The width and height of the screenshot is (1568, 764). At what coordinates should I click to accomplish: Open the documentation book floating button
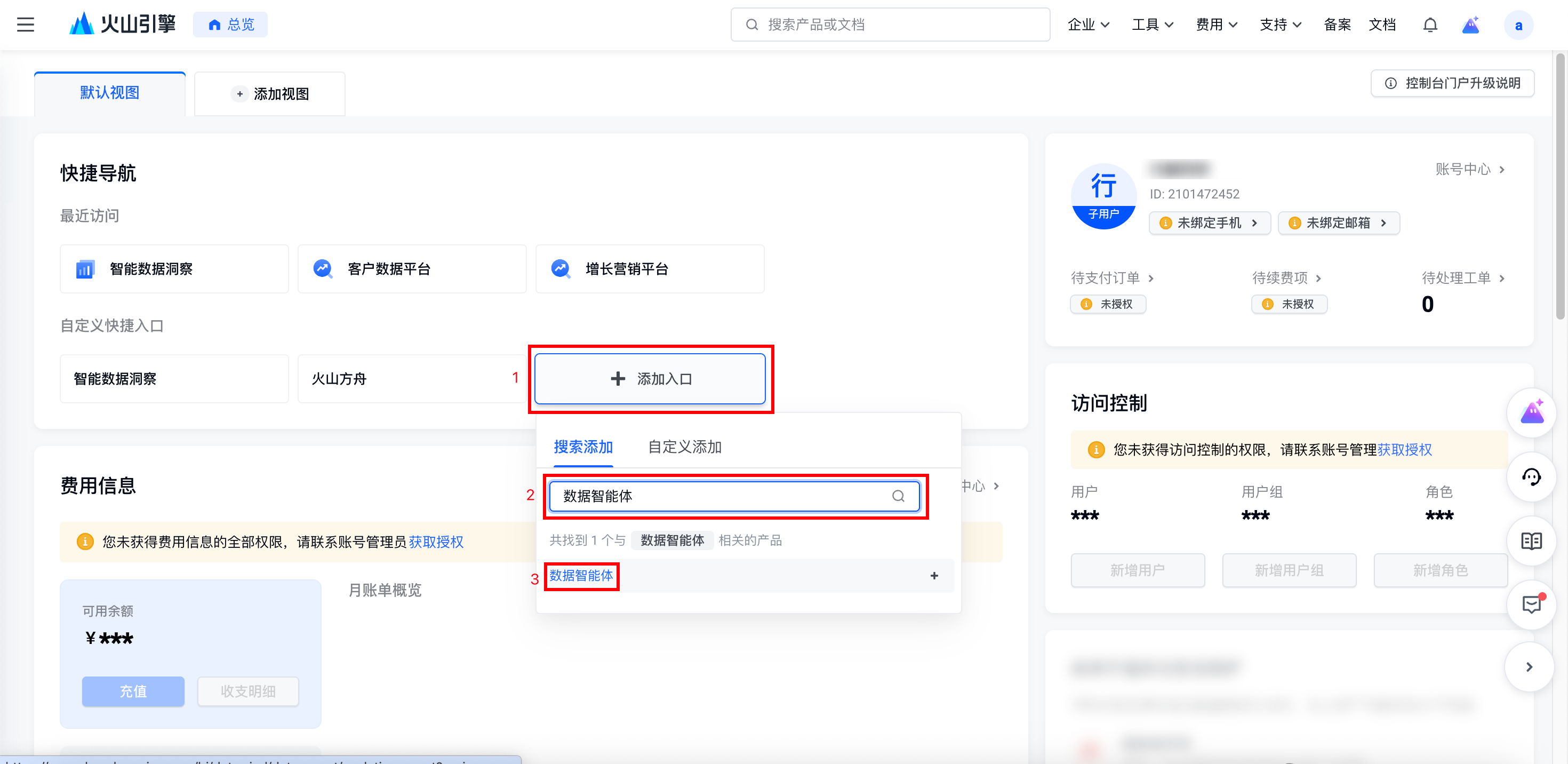coord(1531,540)
